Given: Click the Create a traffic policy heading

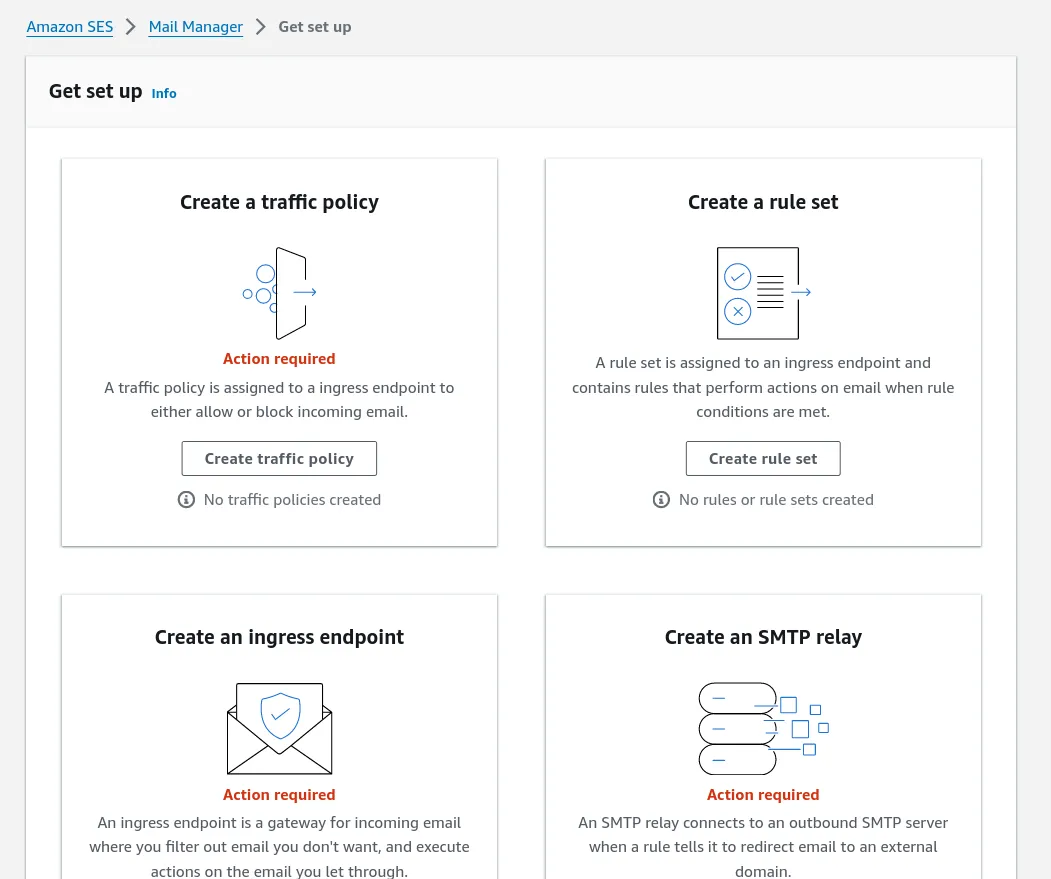Looking at the screenshot, I should 279,202.
